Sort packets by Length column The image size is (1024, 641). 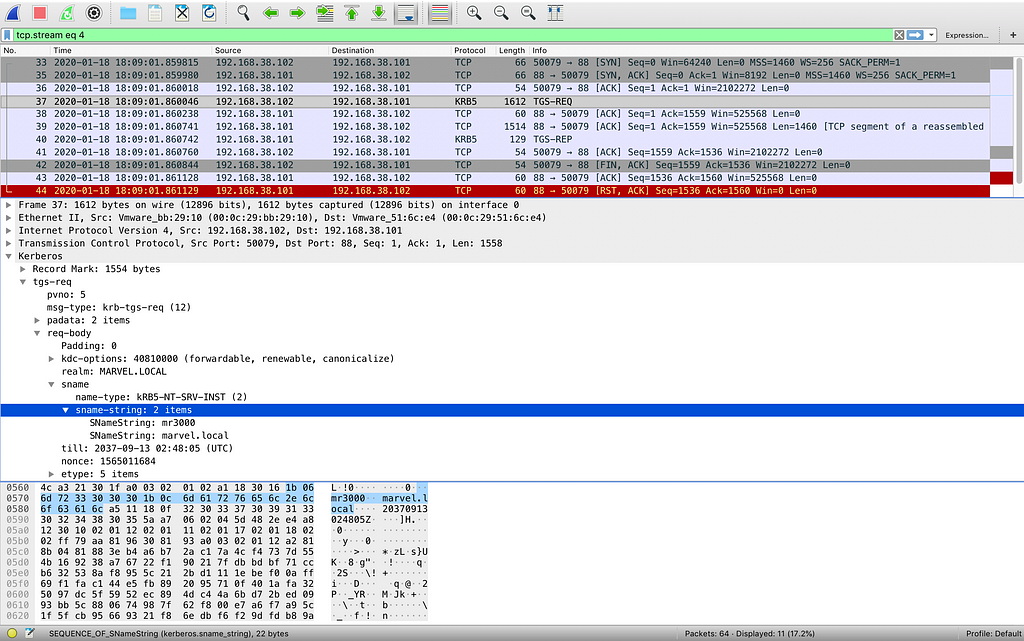tap(511, 50)
